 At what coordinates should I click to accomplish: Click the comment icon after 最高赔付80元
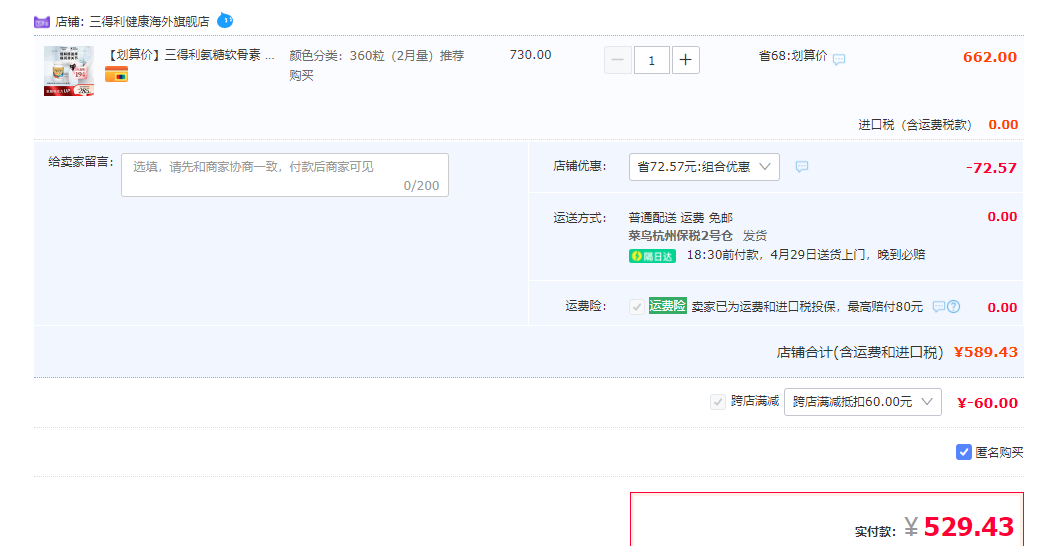point(939,306)
